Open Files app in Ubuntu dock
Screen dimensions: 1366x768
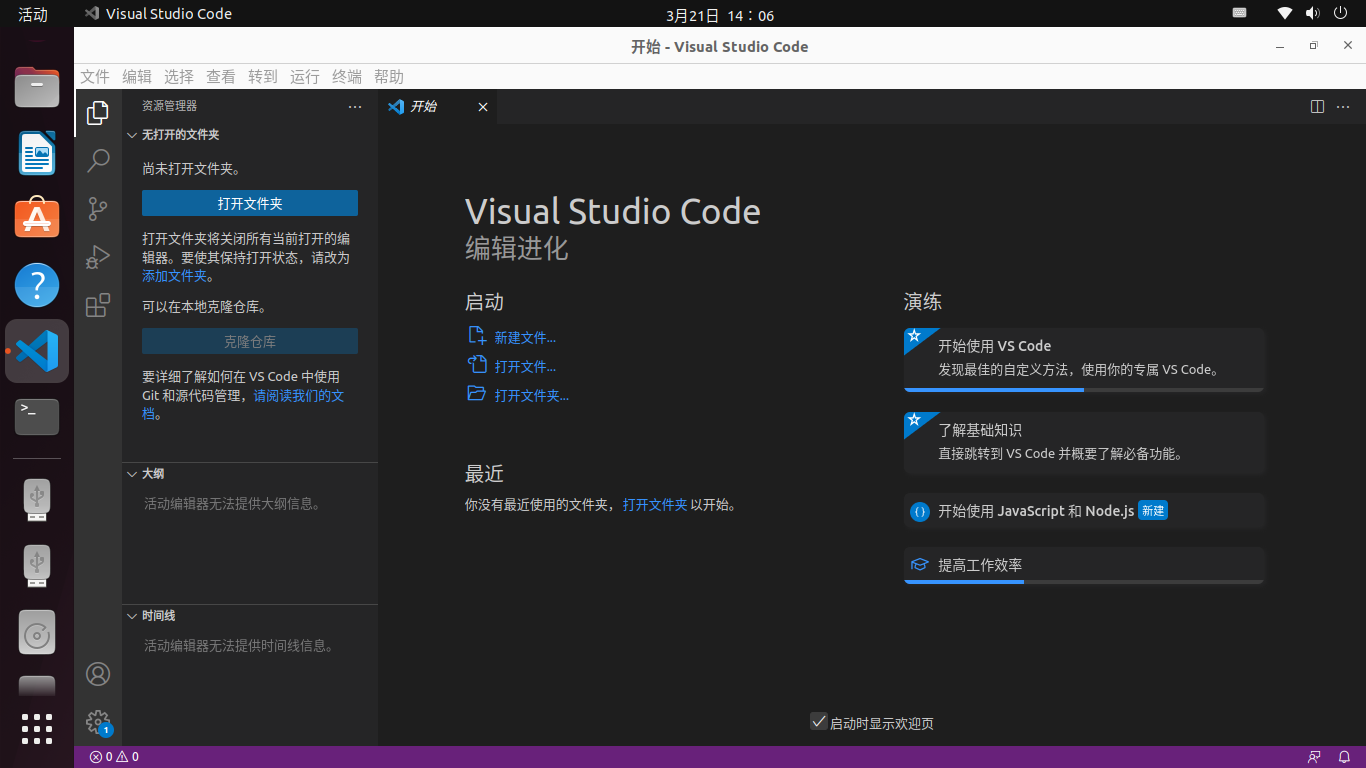[x=37, y=87]
